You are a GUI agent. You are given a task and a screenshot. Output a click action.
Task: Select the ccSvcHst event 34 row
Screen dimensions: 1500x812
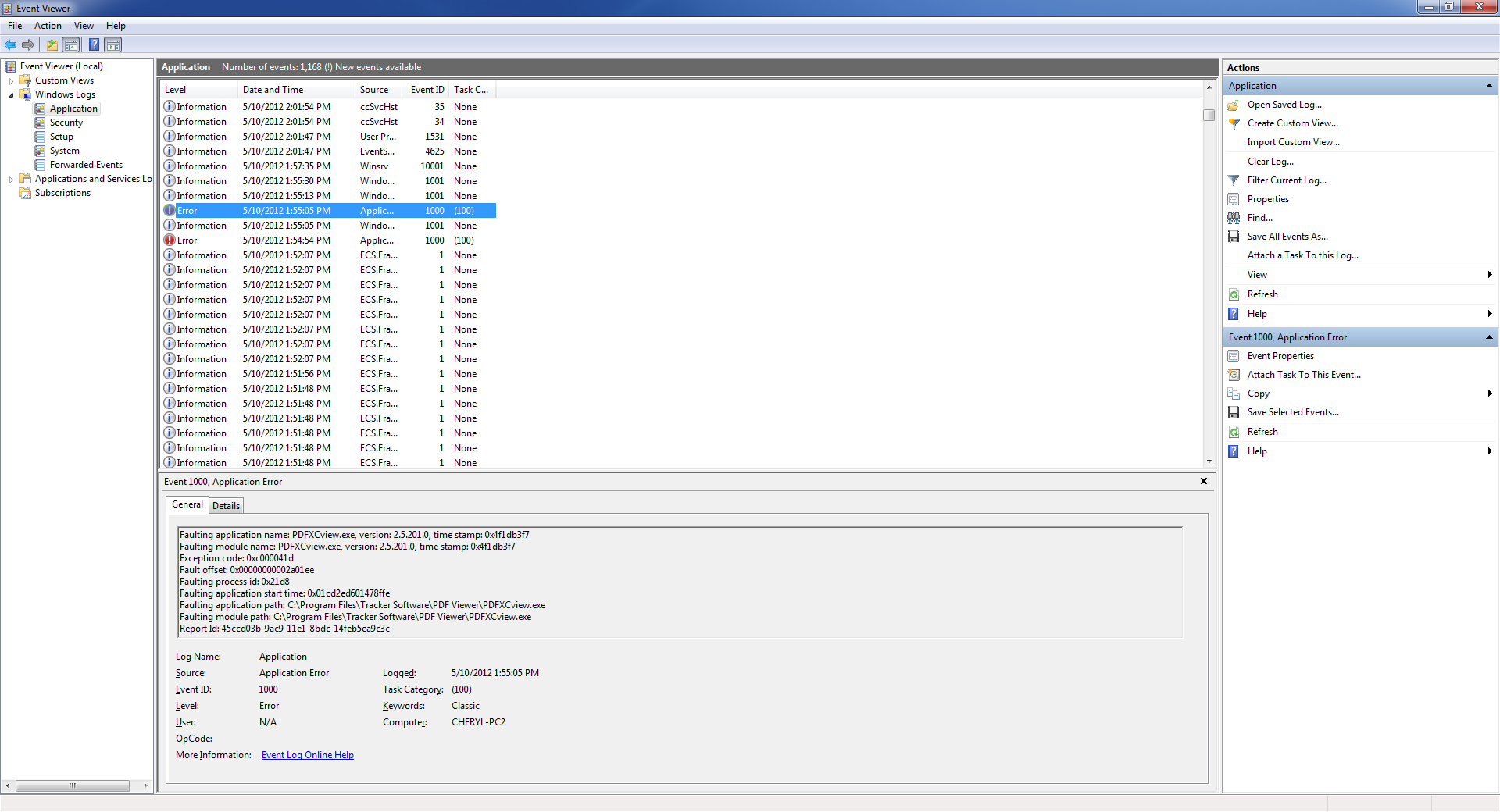click(328, 122)
